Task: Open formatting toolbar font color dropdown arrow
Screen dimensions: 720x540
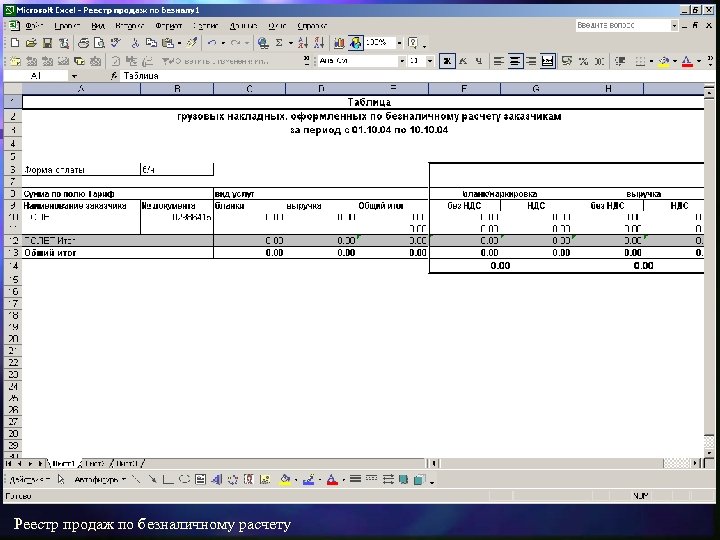Action: [x=698, y=61]
